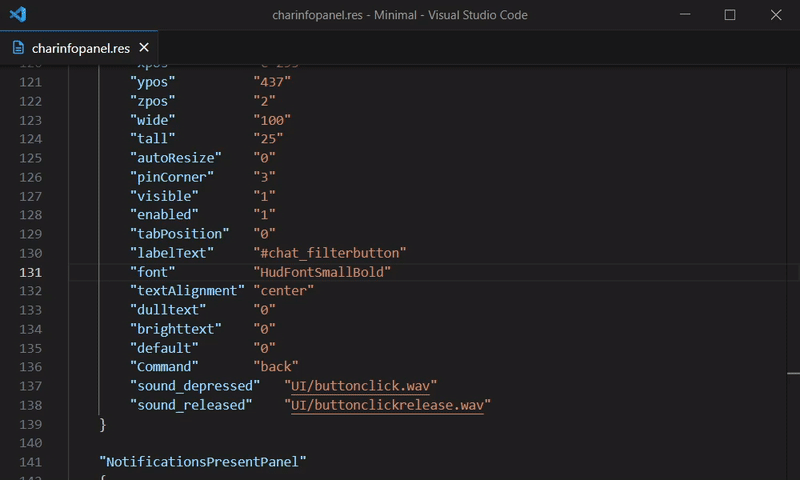Click the closing brace on line 139
This screenshot has height=480, width=800.
103,424
